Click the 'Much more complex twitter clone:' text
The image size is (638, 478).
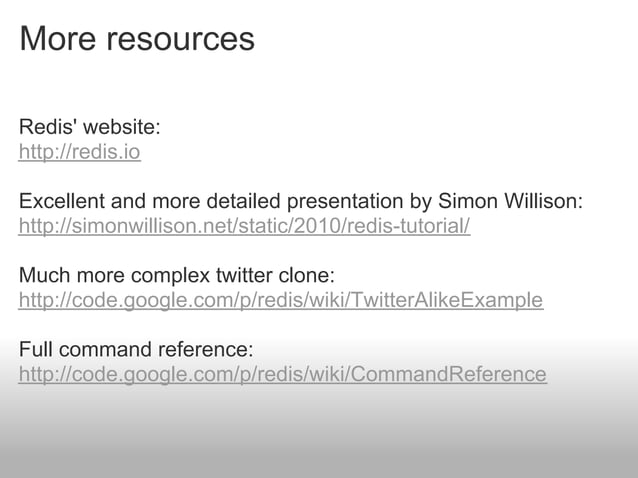tap(176, 275)
